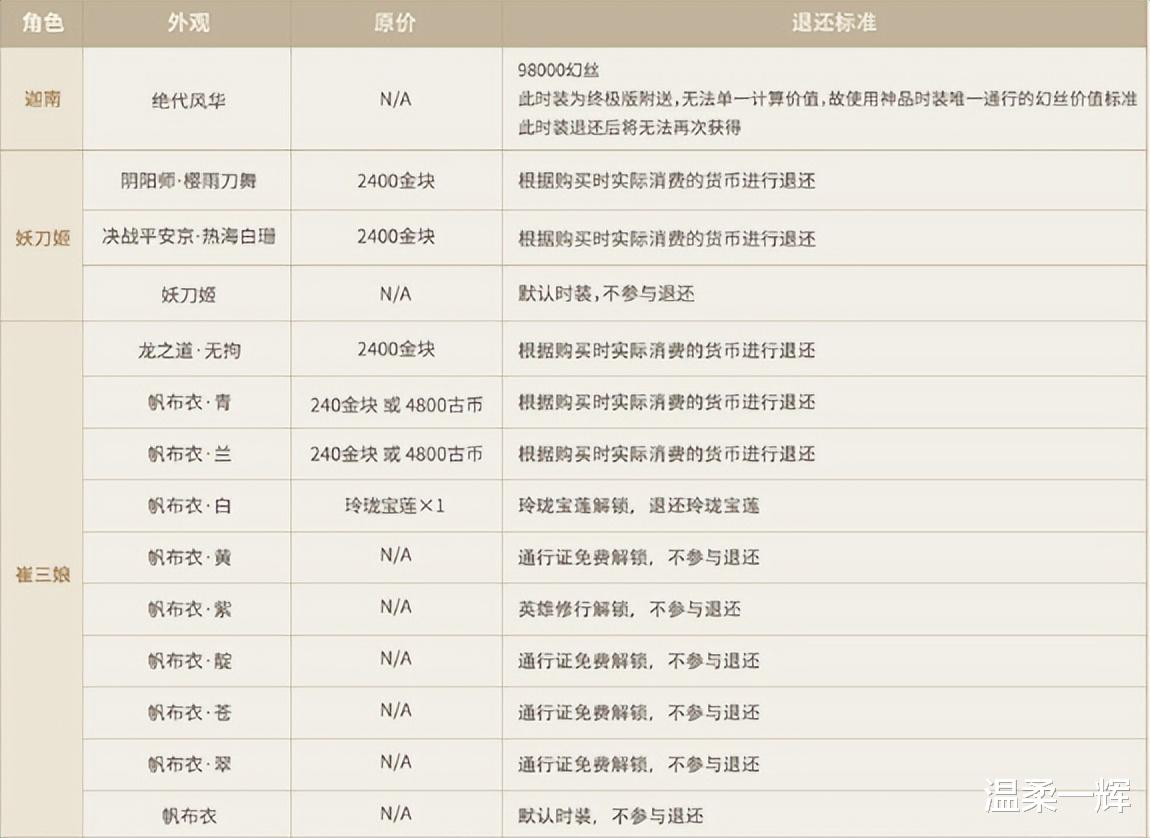Click 默认时装 refund text in the plain 帆布衣 row
Image resolution: width=1150 pixels, height=838 pixels.
pyautogui.click(x=610, y=815)
